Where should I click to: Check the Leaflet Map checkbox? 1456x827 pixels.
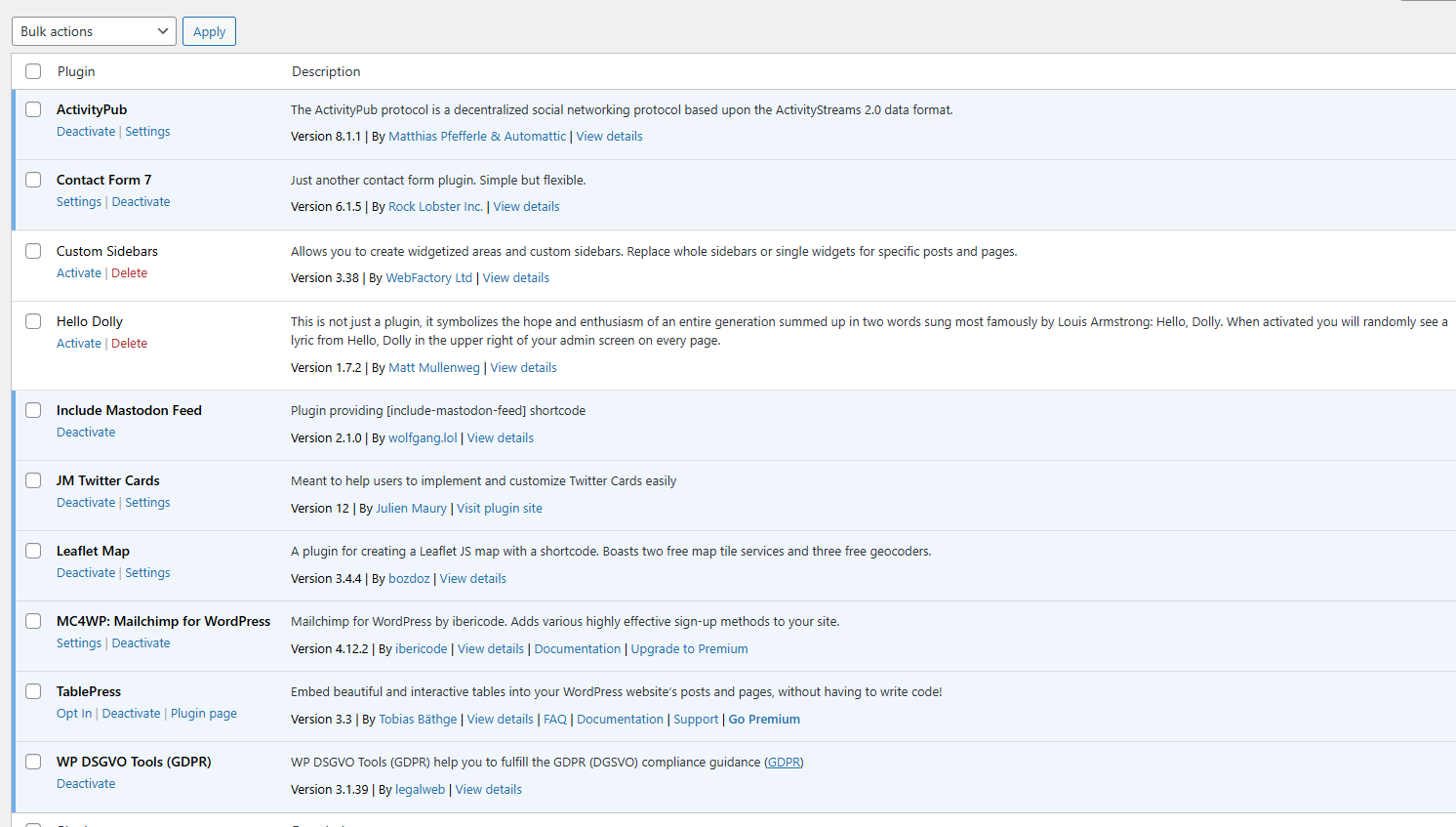(x=33, y=551)
